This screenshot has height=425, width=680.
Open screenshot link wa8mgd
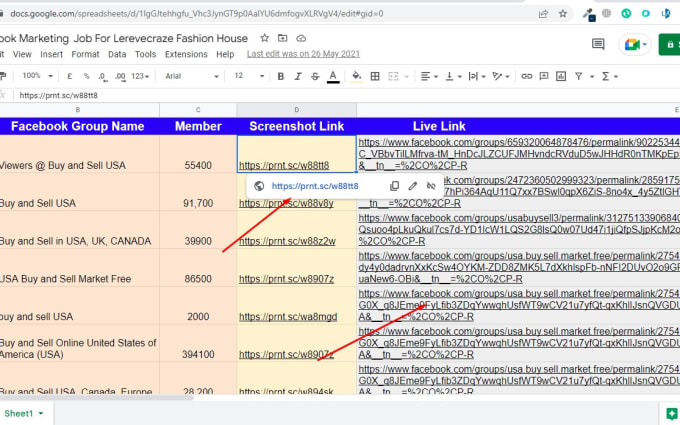[x=288, y=317]
